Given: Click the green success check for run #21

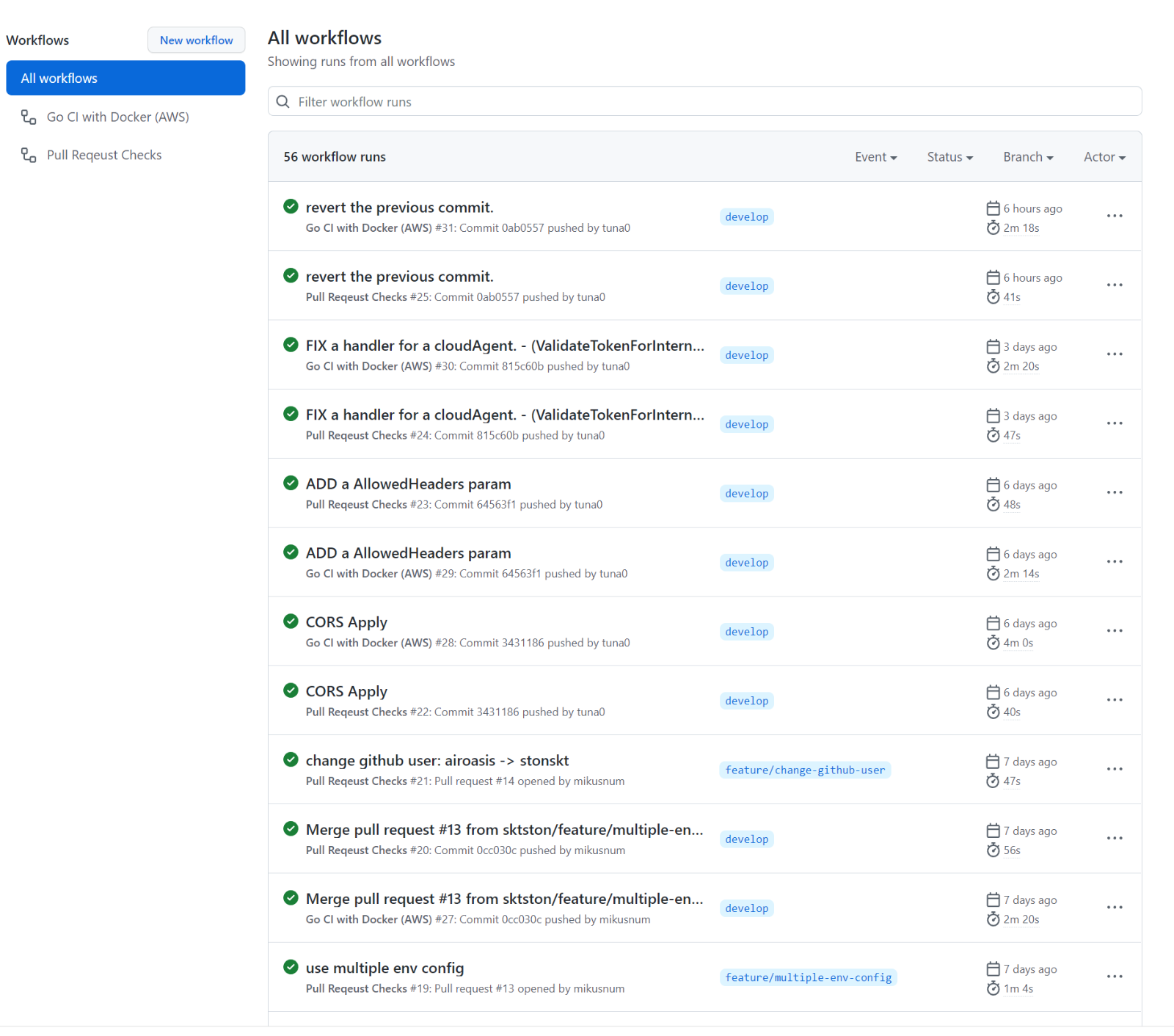Looking at the screenshot, I should coord(291,760).
